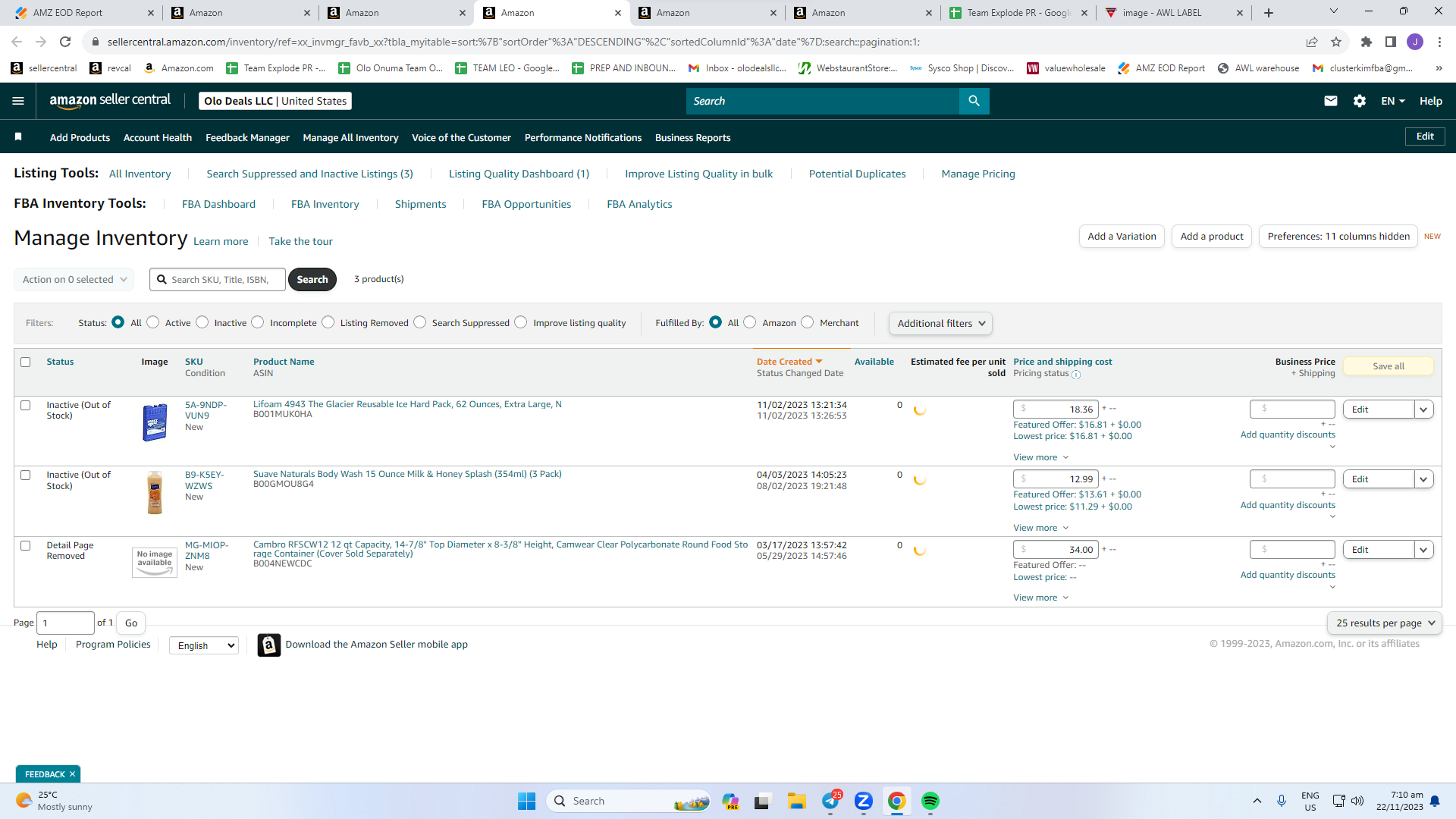Open the English language dropdown in footer

204,645
